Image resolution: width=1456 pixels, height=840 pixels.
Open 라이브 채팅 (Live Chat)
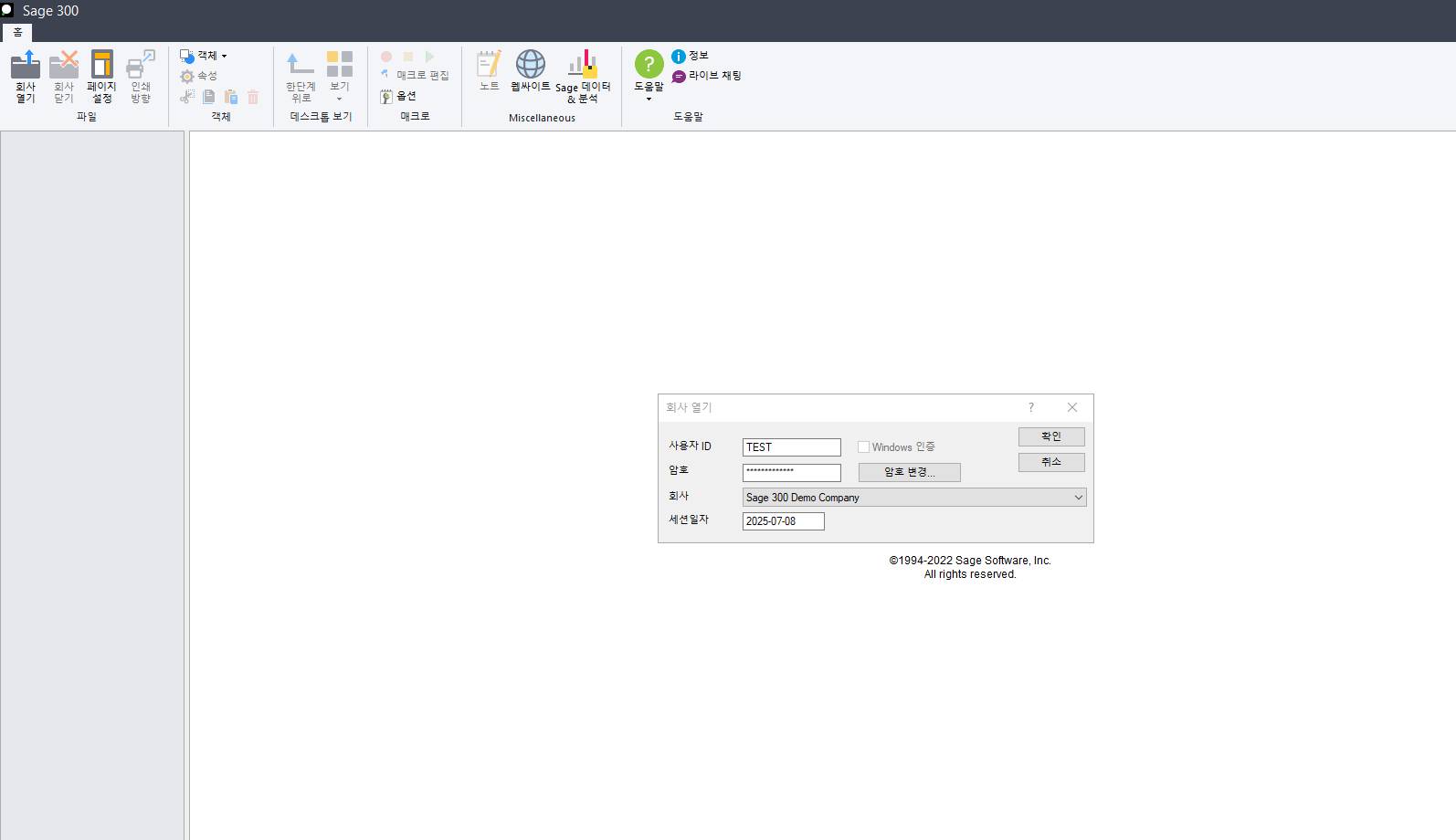click(x=707, y=76)
